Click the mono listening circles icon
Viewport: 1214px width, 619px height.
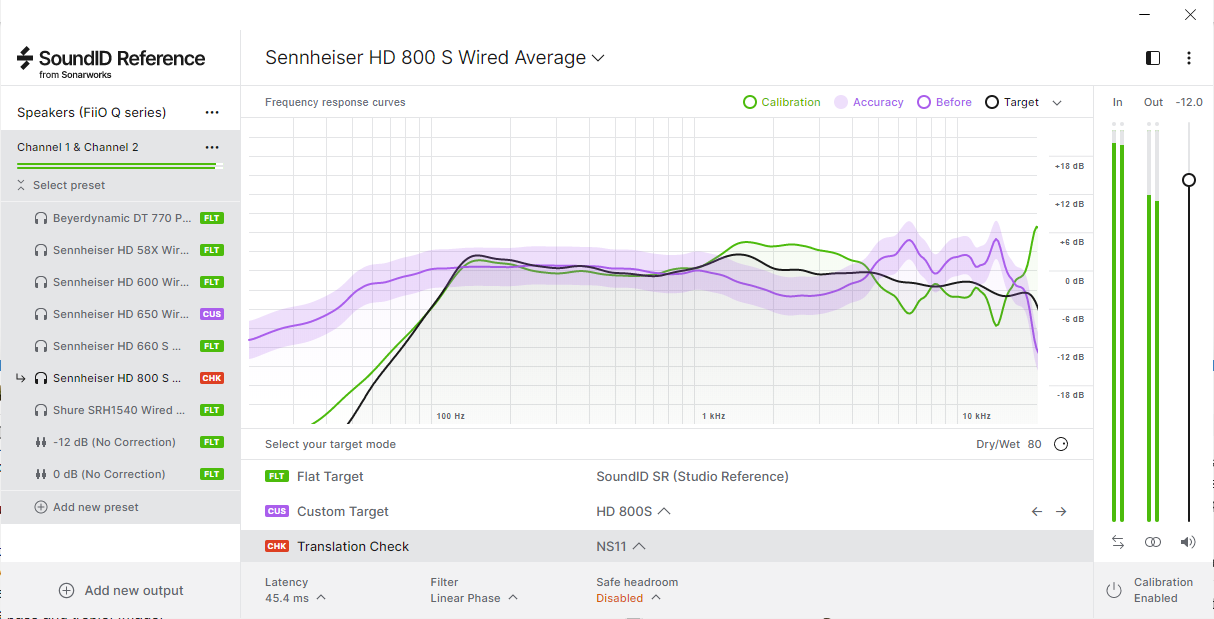pyautogui.click(x=1153, y=542)
